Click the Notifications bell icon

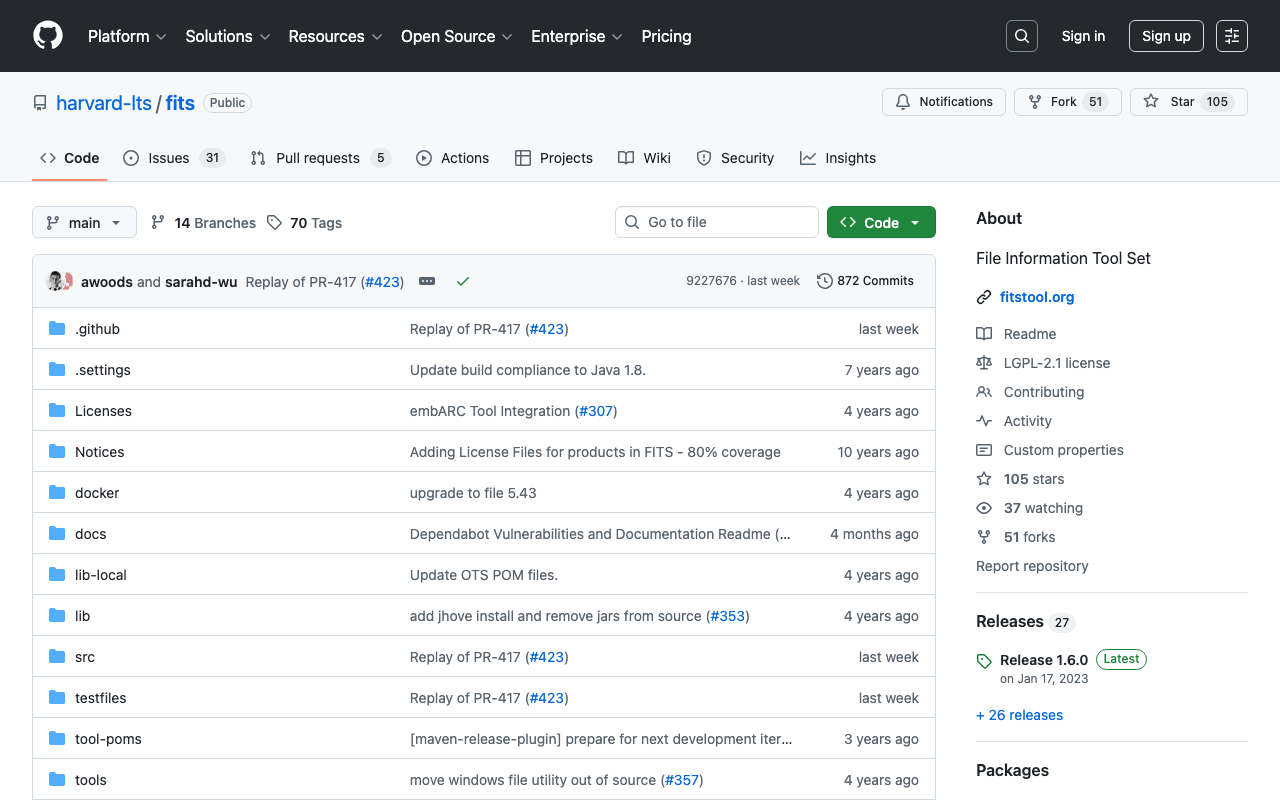pyautogui.click(x=903, y=101)
